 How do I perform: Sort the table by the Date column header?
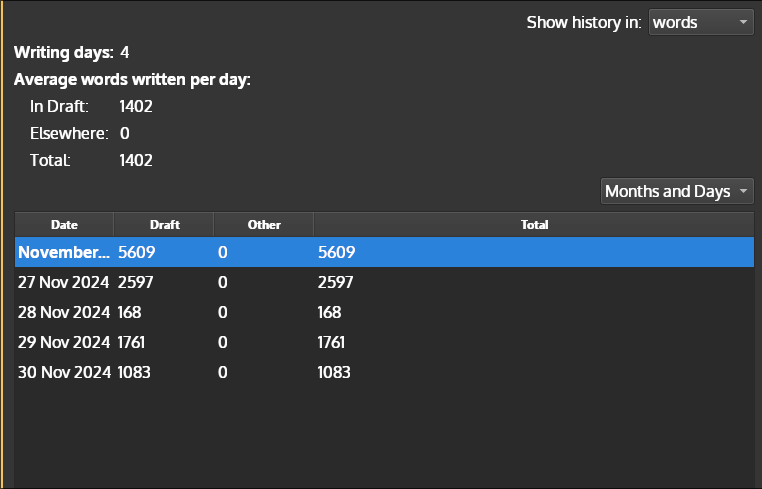pos(64,225)
